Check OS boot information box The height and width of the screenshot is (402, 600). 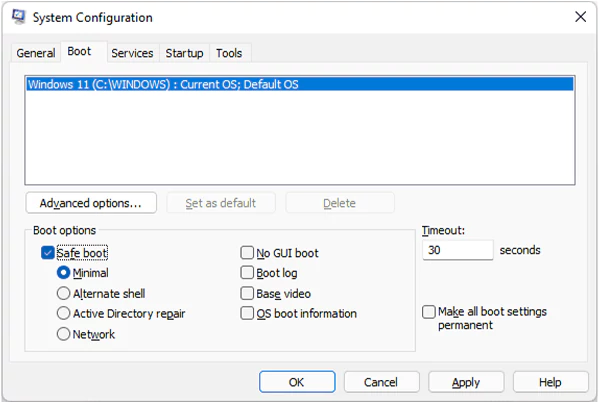[247, 313]
